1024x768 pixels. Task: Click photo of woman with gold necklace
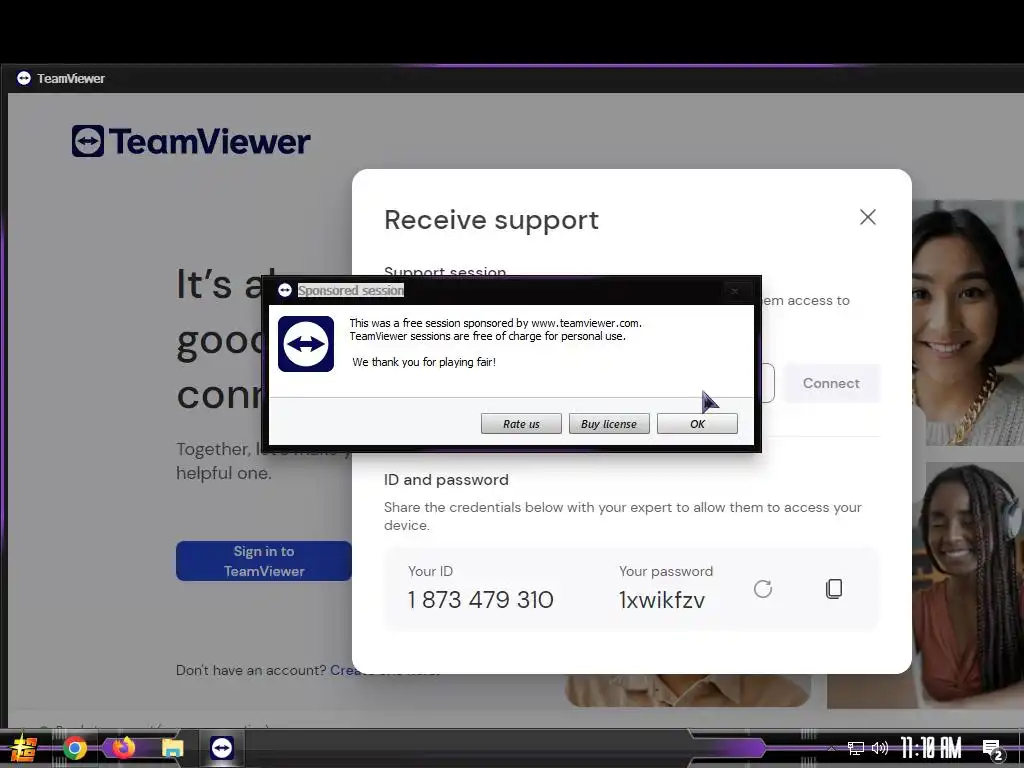coord(968,323)
